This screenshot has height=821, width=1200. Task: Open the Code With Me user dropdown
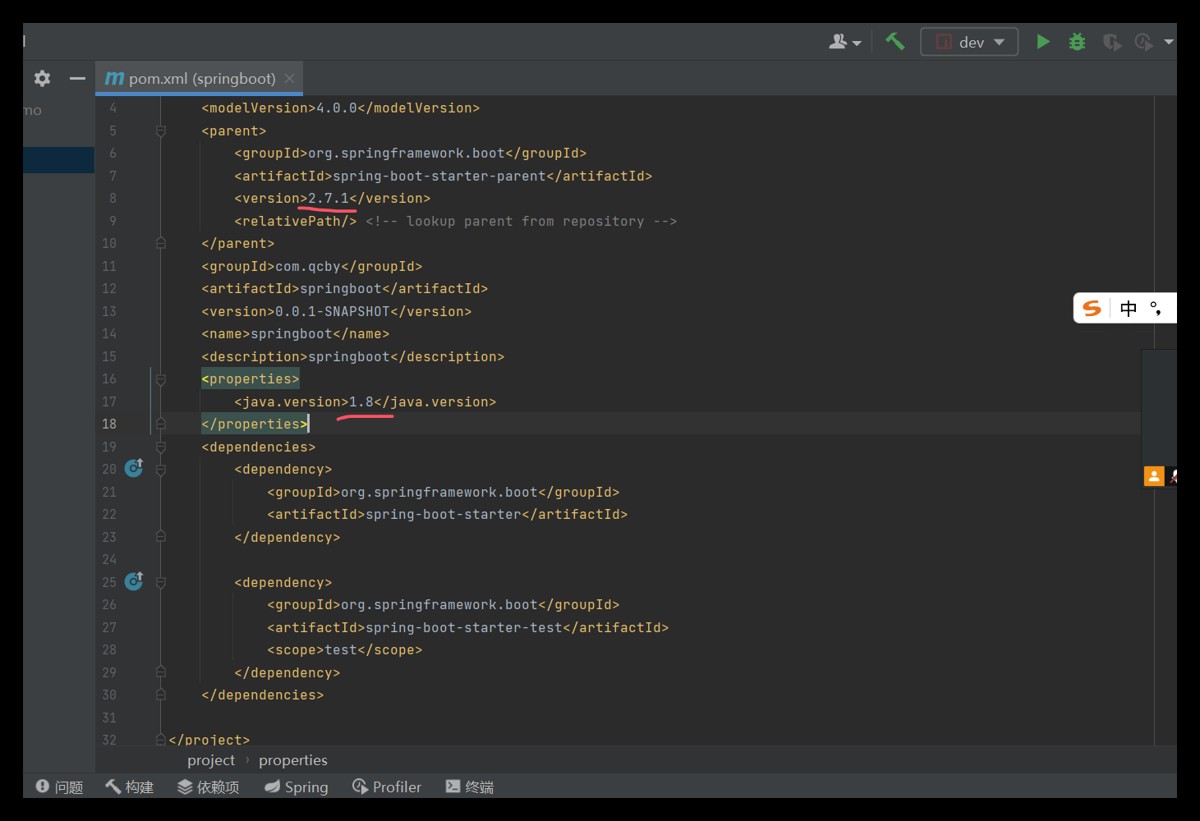tap(845, 42)
